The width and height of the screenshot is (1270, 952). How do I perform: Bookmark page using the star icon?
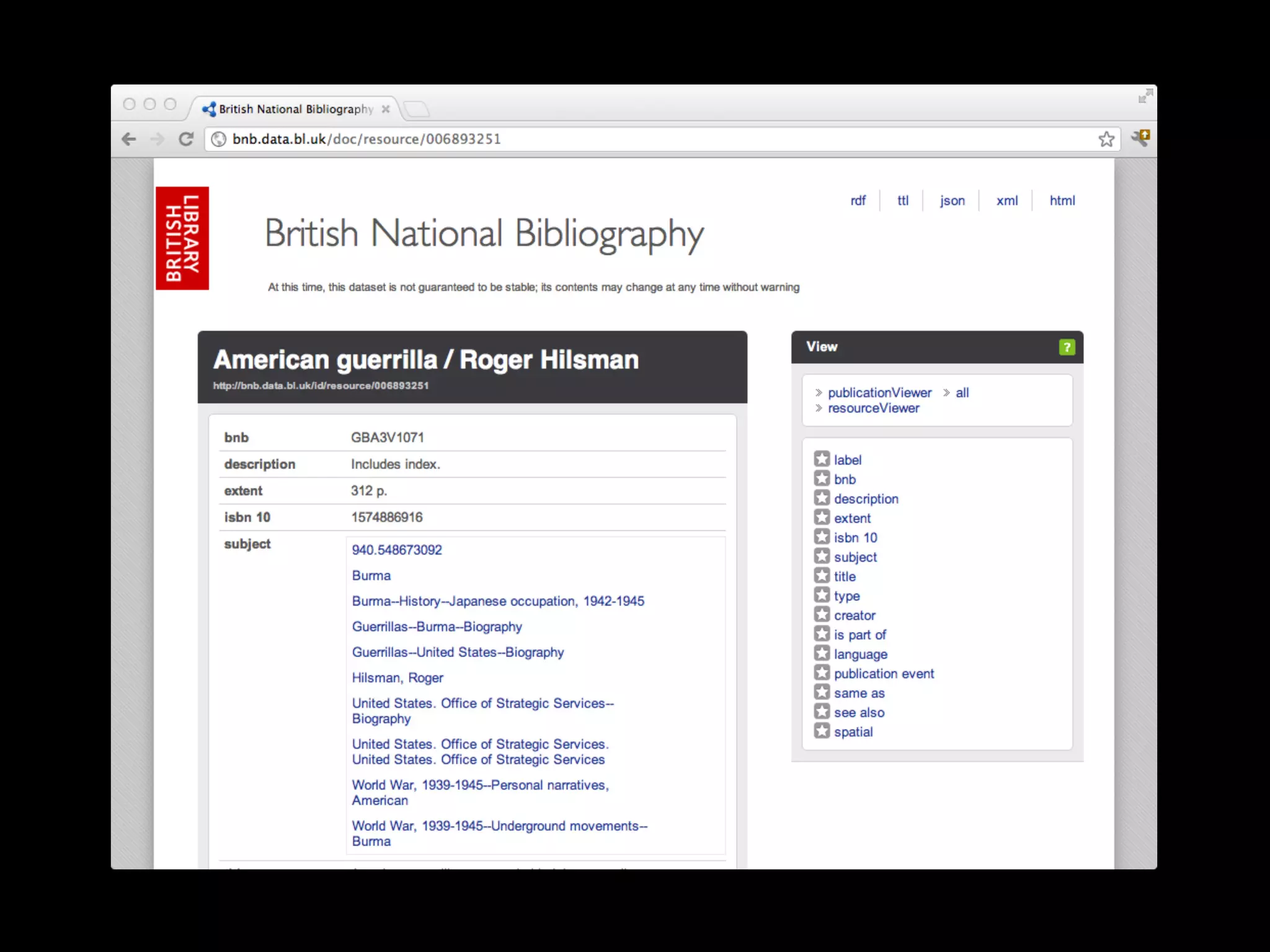pyautogui.click(x=1106, y=139)
